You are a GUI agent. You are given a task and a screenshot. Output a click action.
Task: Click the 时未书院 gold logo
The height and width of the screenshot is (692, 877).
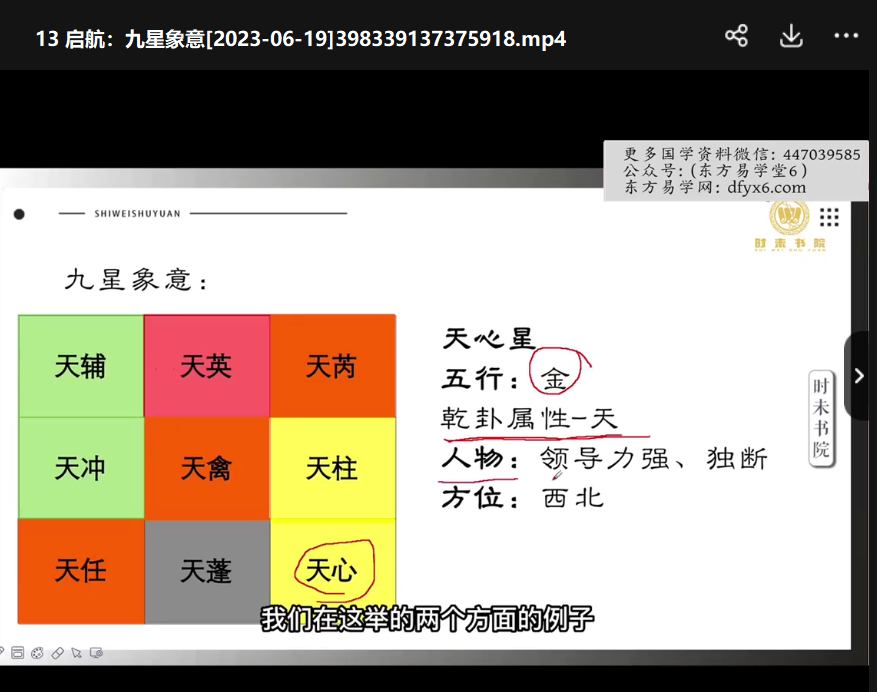point(789,224)
